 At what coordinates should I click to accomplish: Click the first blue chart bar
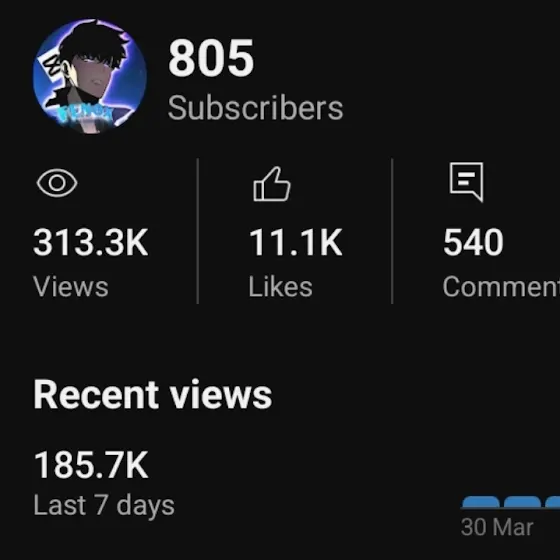click(481, 502)
